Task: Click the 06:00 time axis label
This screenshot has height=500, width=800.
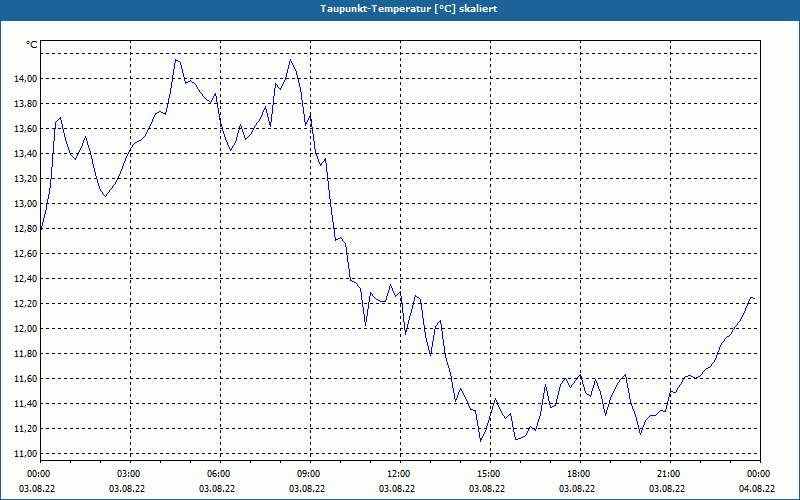Action: tap(217, 474)
